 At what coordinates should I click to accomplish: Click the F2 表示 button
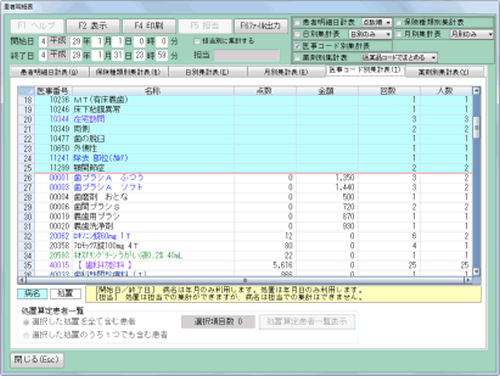tap(93, 26)
